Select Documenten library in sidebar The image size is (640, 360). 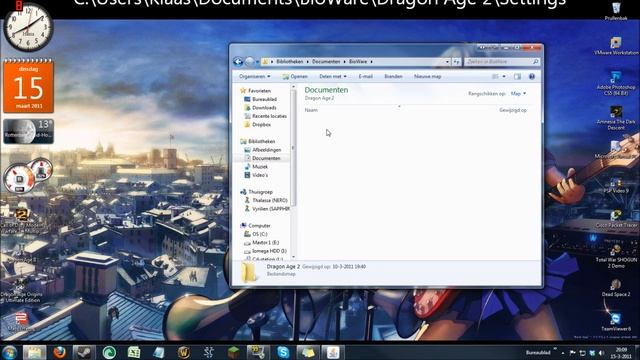pyautogui.click(x=262, y=158)
